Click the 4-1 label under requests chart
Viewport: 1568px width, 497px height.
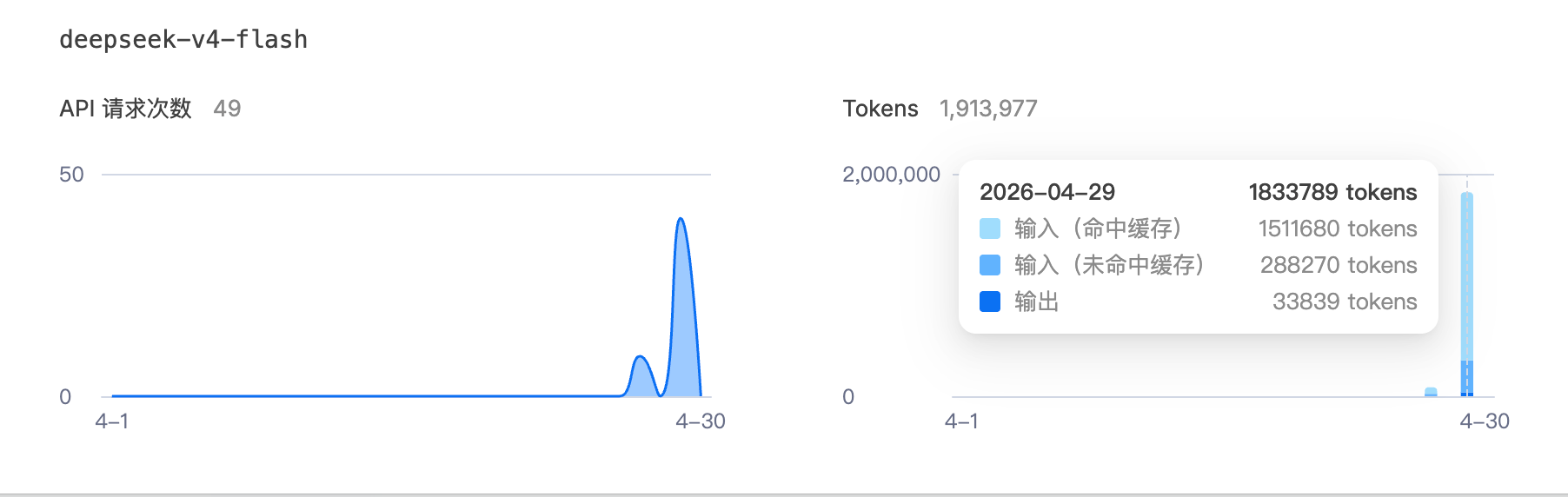[x=112, y=421]
